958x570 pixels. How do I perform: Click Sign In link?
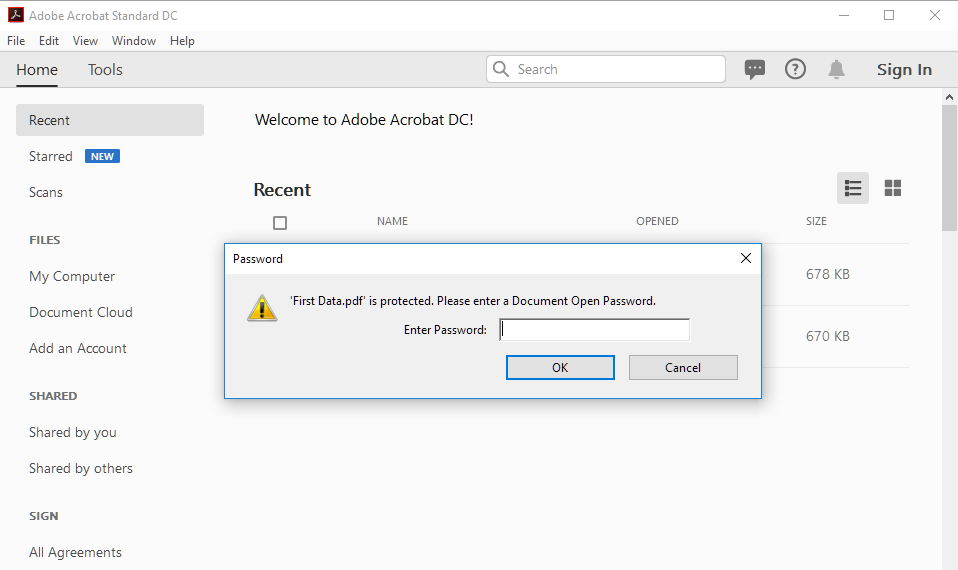tap(904, 70)
